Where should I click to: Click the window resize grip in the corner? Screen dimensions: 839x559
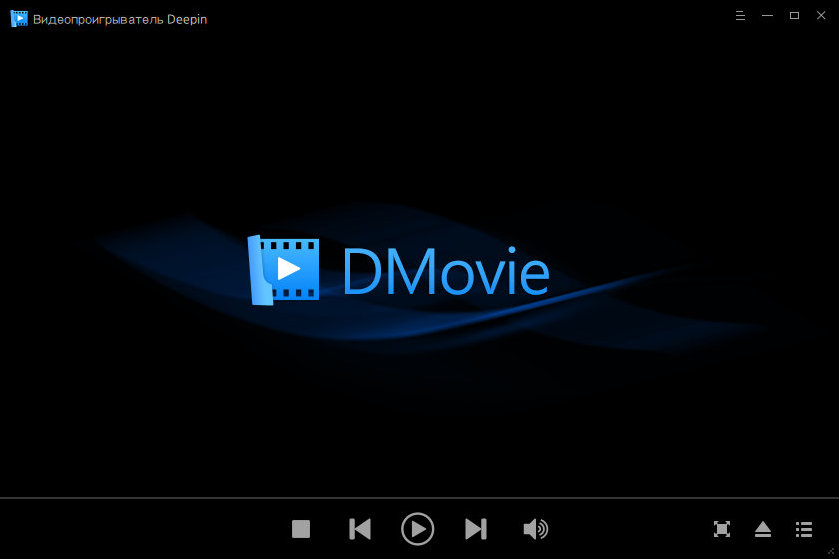coord(832,552)
